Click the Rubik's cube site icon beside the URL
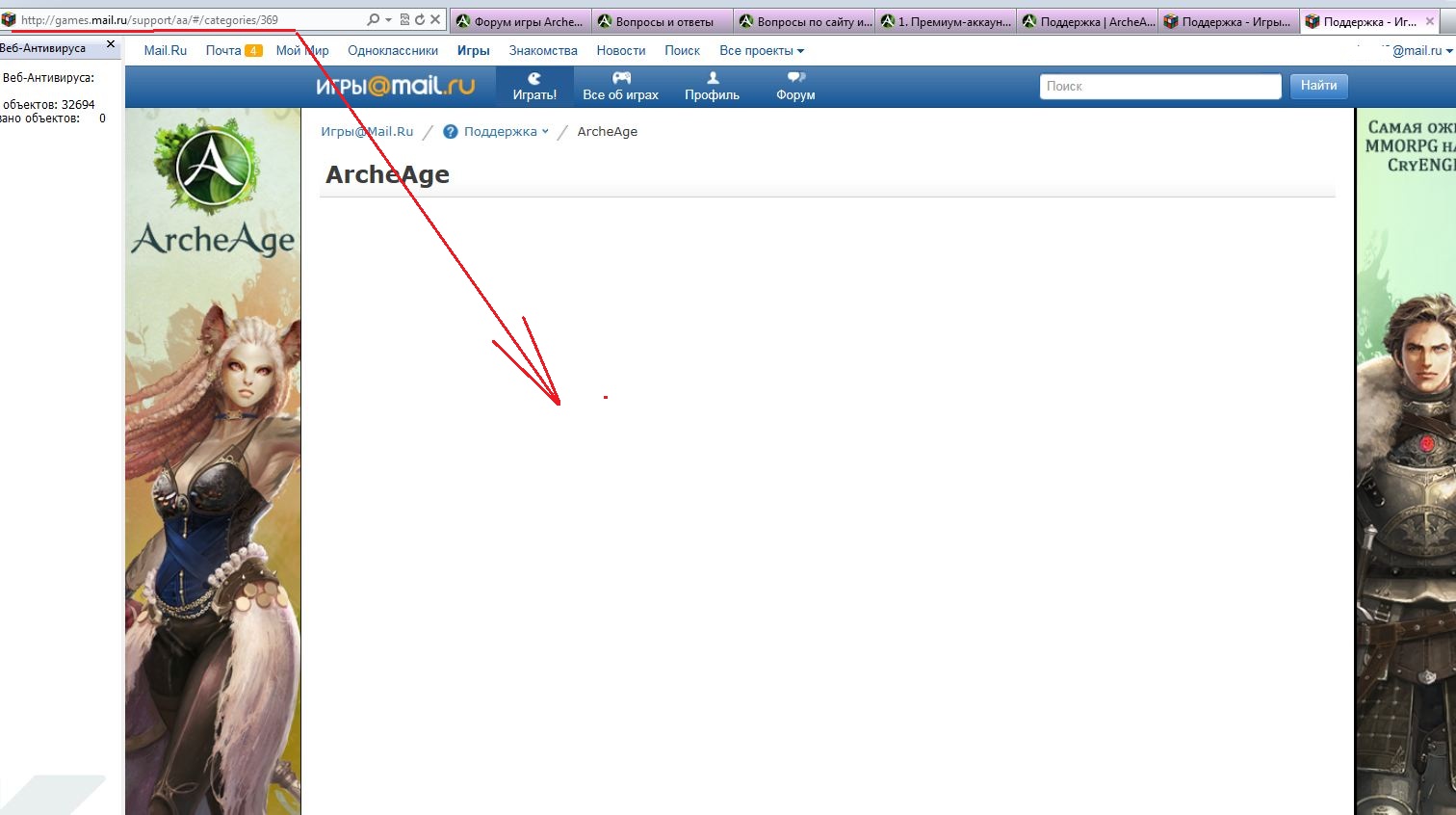1456x815 pixels. [x=9, y=19]
